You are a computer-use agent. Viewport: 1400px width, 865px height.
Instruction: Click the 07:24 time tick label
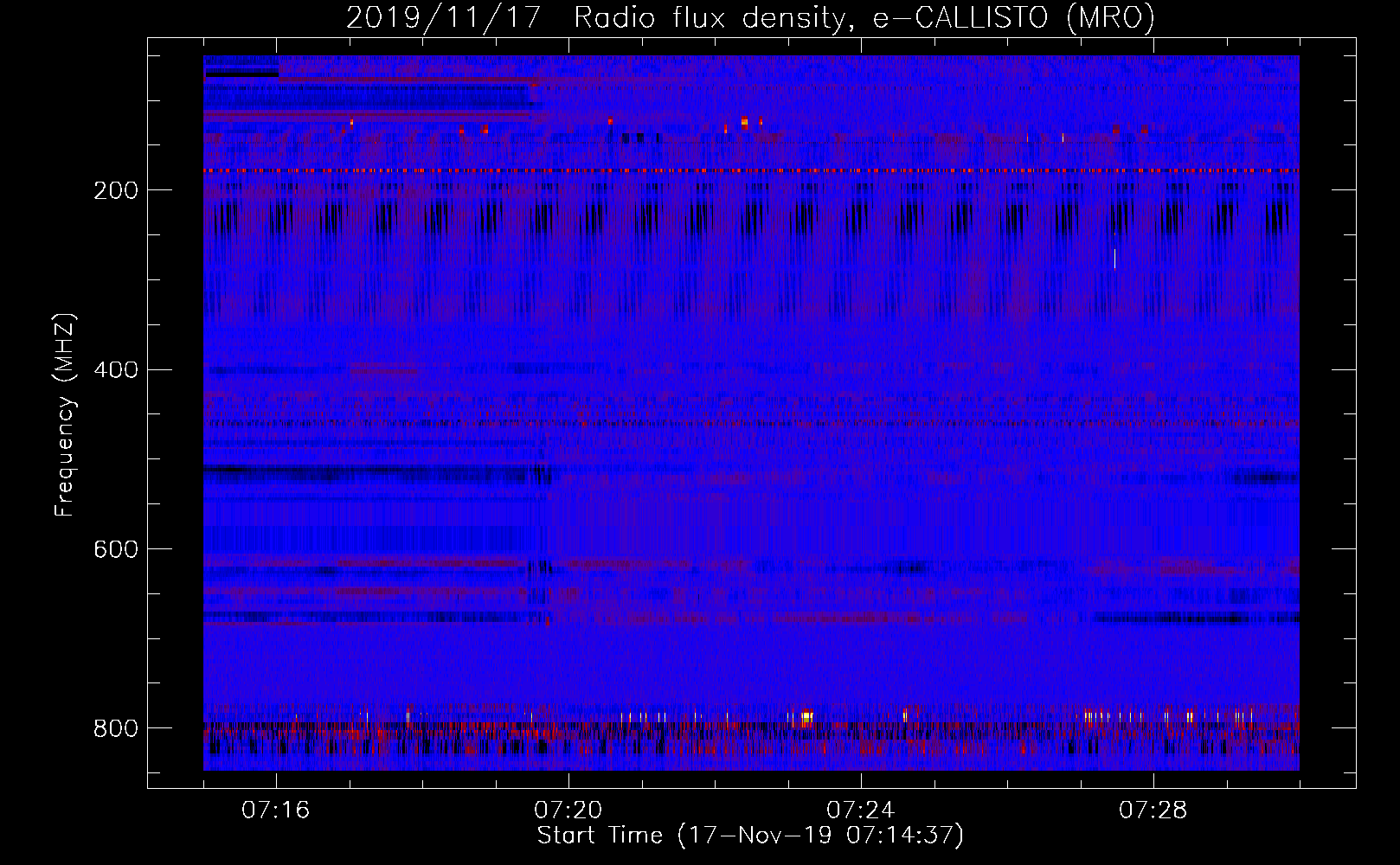click(861, 811)
